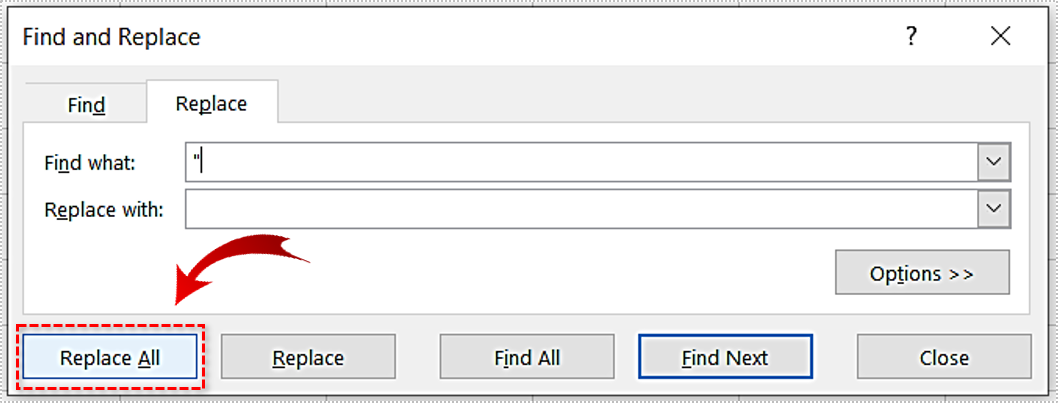Select the Replace tab
This screenshot has width=1058, height=403.
(211, 103)
